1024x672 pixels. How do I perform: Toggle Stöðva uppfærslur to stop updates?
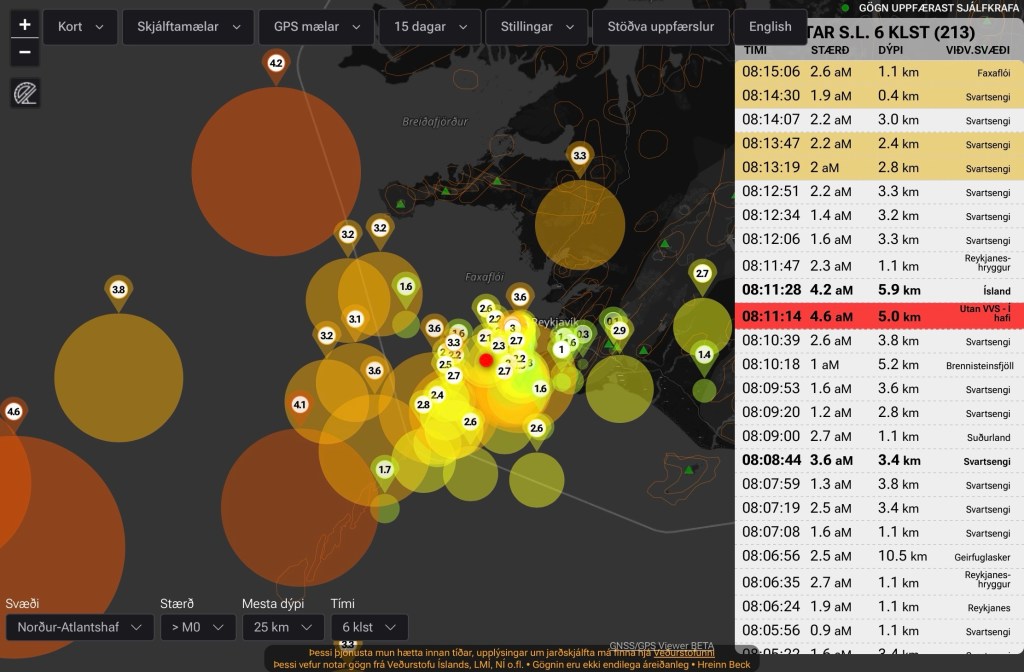660,27
